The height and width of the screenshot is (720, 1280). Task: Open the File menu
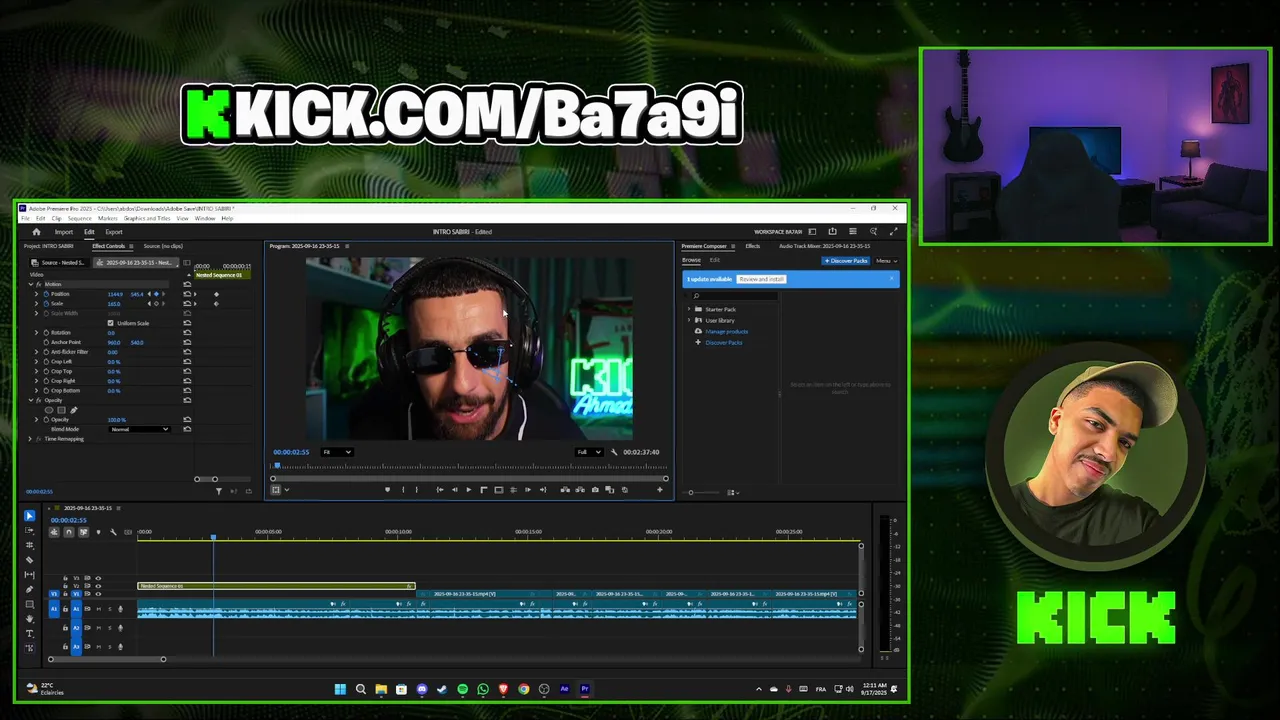click(26, 218)
